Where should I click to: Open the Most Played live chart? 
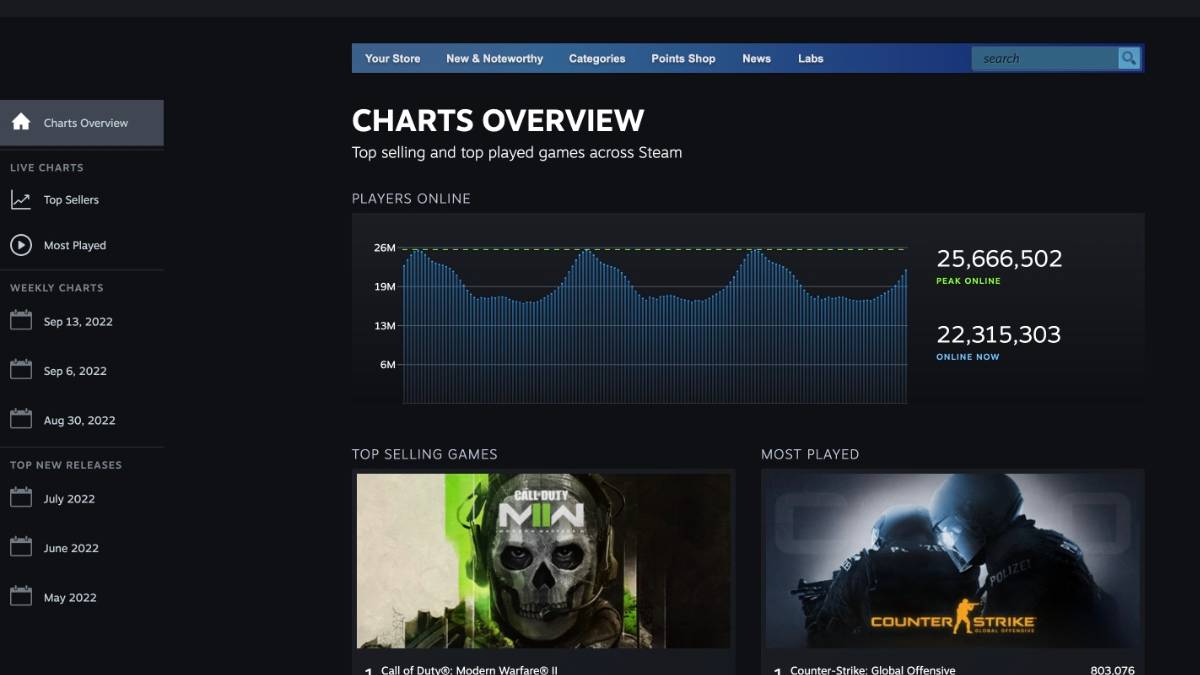(x=75, y=245)
